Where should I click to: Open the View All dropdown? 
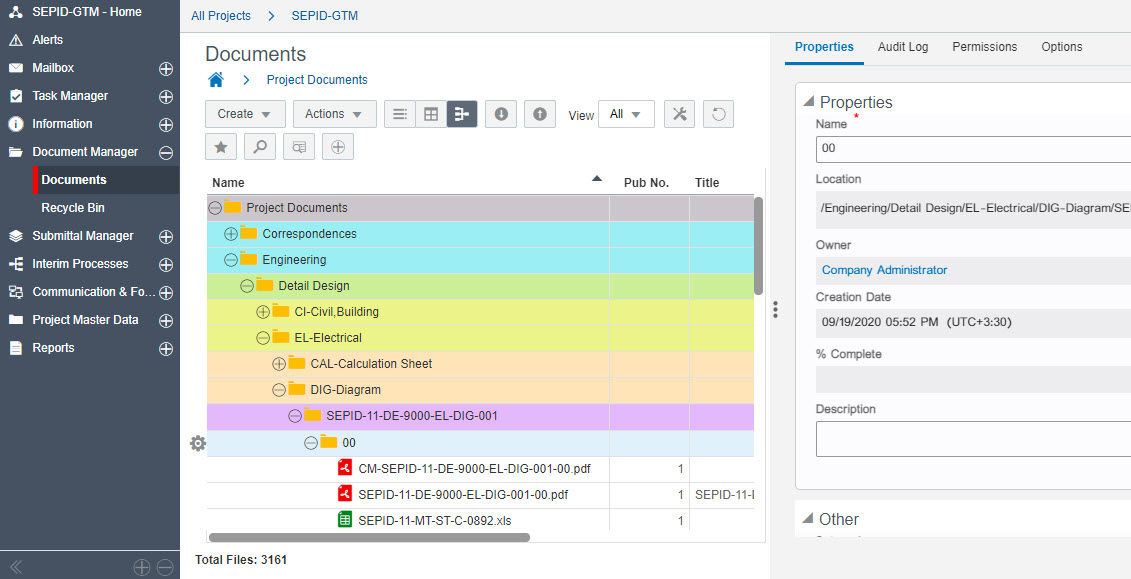point(626,114)
